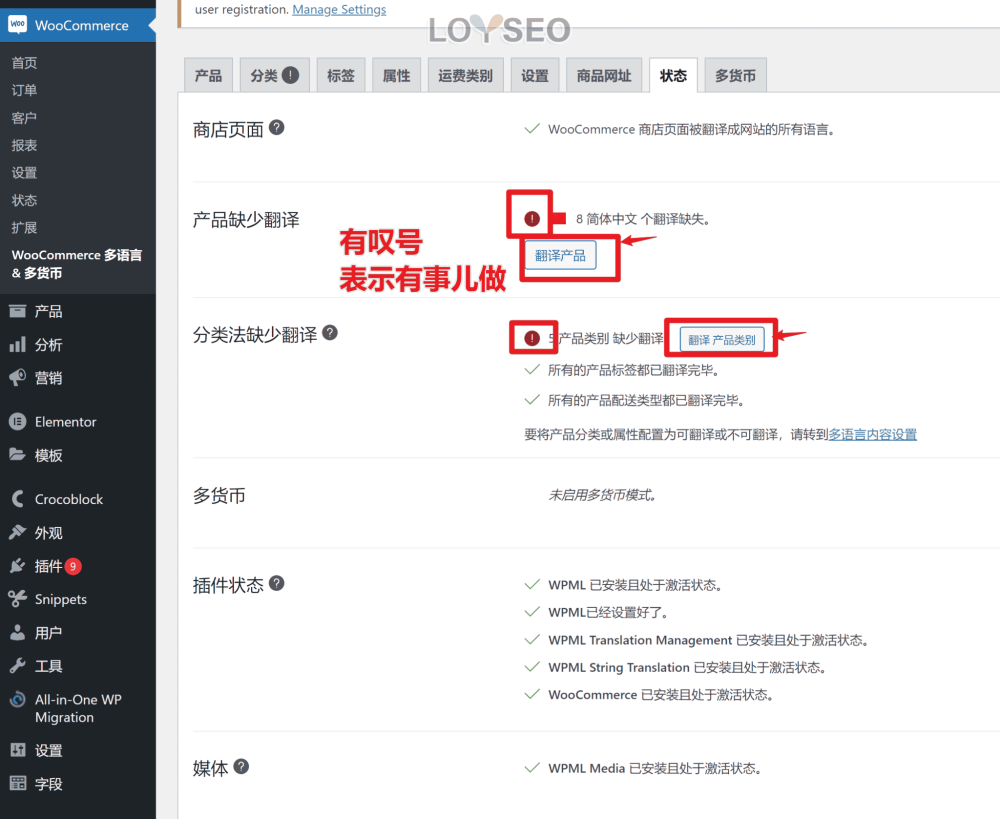Click text 所有的产品配送类型都已翻译完毕。

tap(646, 401)
